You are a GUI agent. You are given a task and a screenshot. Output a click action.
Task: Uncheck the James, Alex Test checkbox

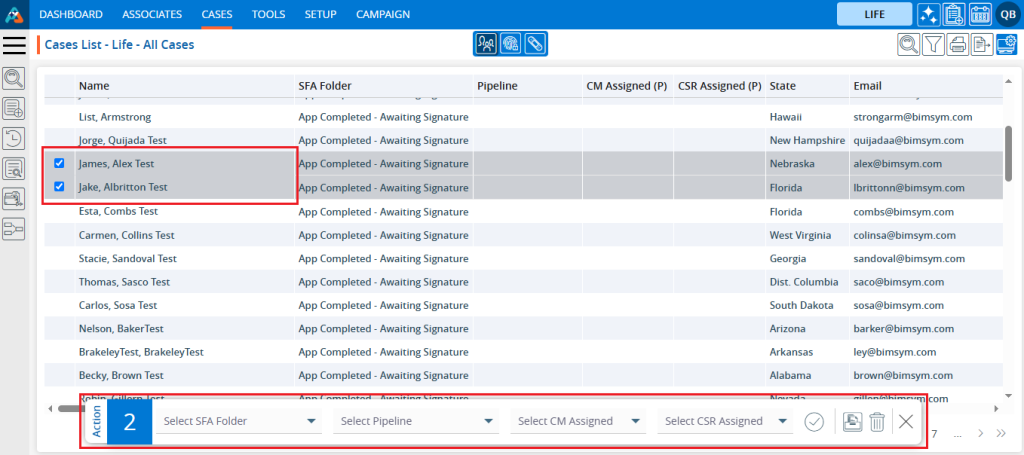59,163
